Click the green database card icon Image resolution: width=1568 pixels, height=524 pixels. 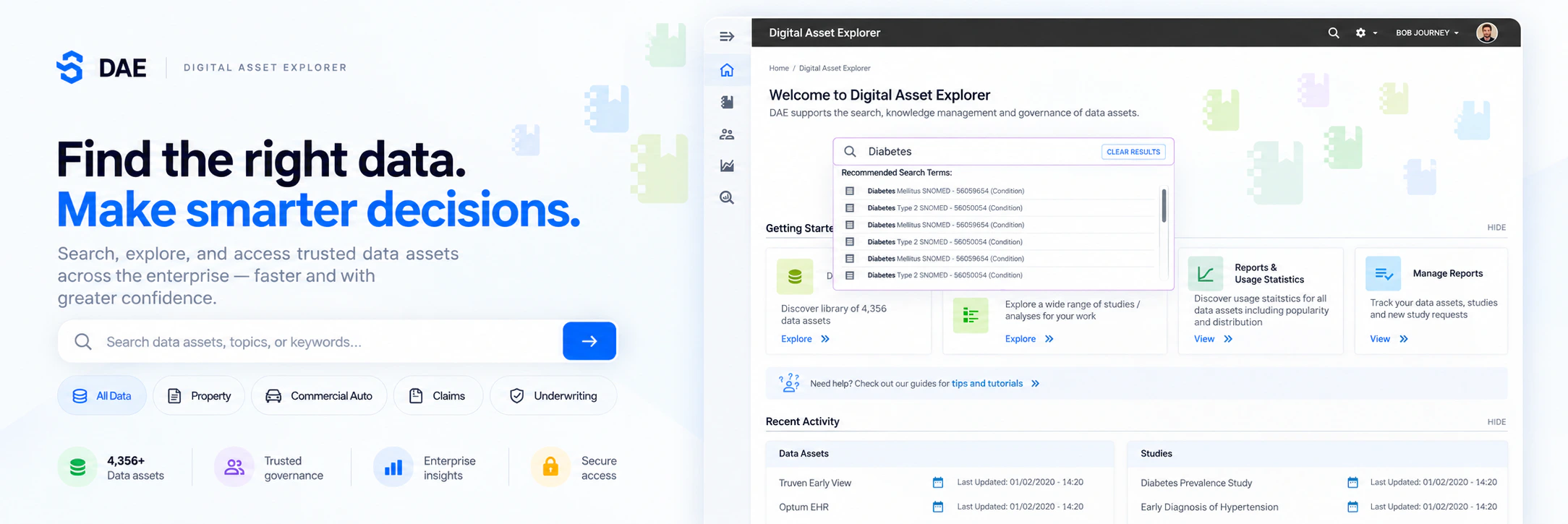(x=795, y=276)
